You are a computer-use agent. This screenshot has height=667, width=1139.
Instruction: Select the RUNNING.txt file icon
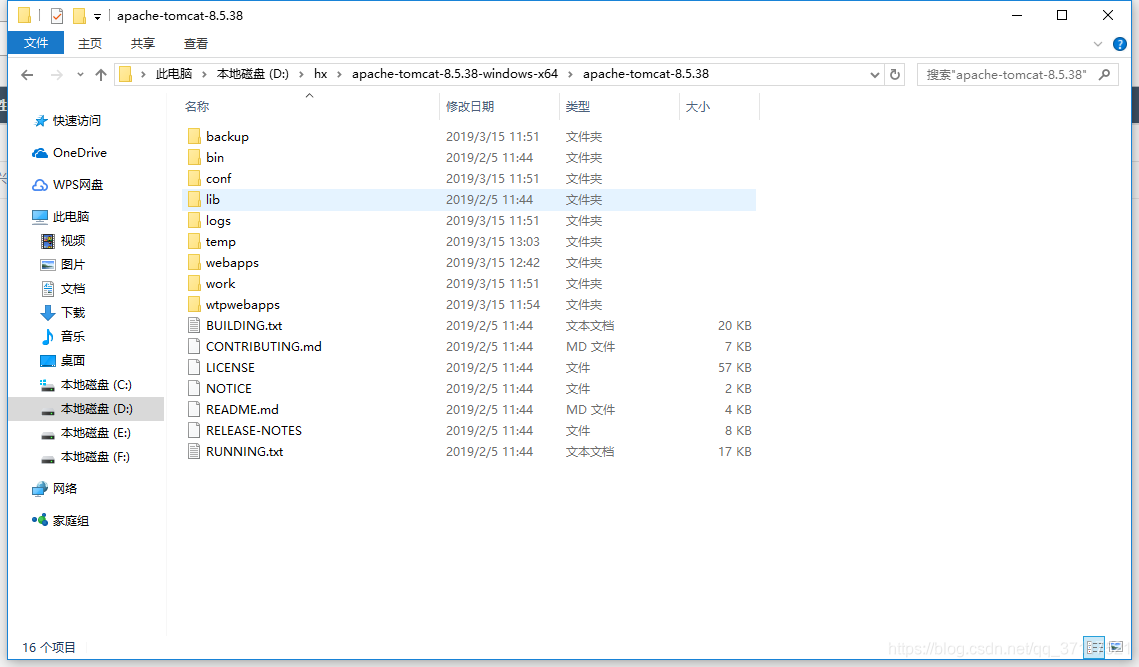pyautogui.click(x=194, y=451)
